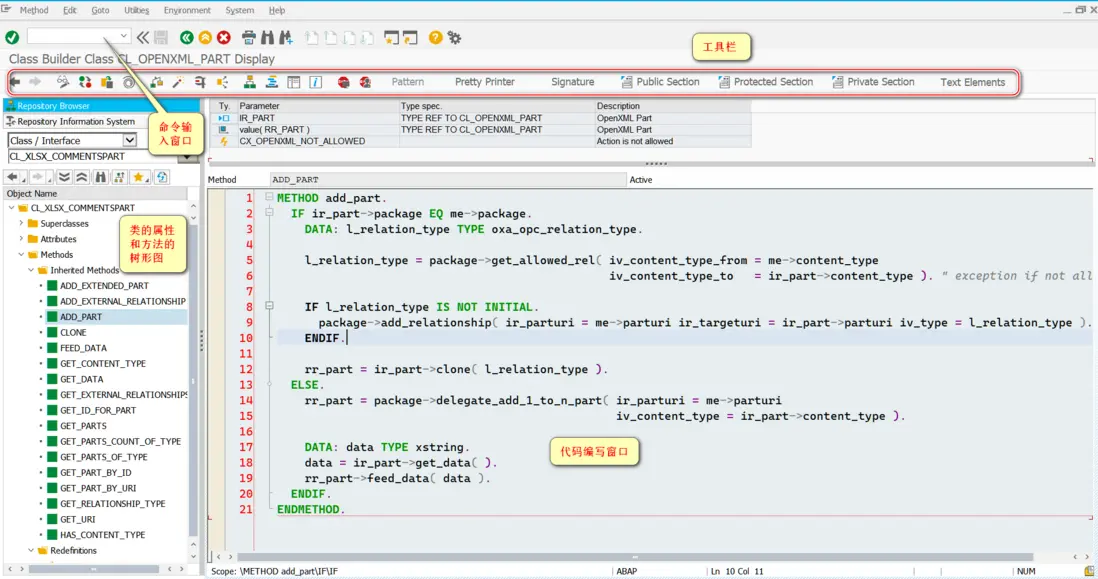
Task: Click the green Enter checkmark icon
Action: click(12, 37)
